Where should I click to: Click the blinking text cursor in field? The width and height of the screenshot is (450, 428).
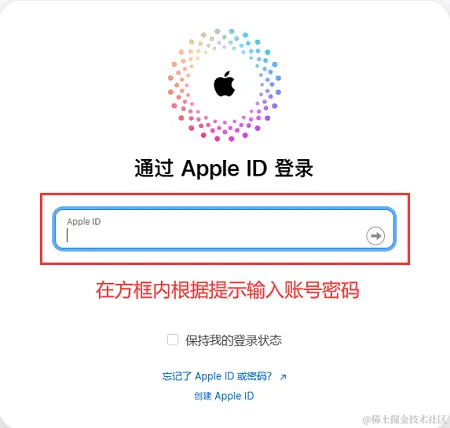point(67,235)
